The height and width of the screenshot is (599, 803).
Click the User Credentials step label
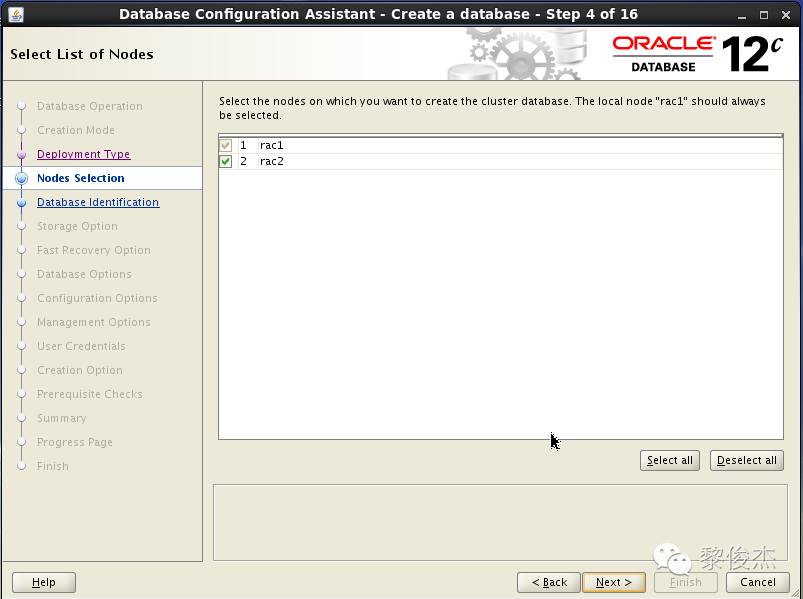tap(81, 346)
